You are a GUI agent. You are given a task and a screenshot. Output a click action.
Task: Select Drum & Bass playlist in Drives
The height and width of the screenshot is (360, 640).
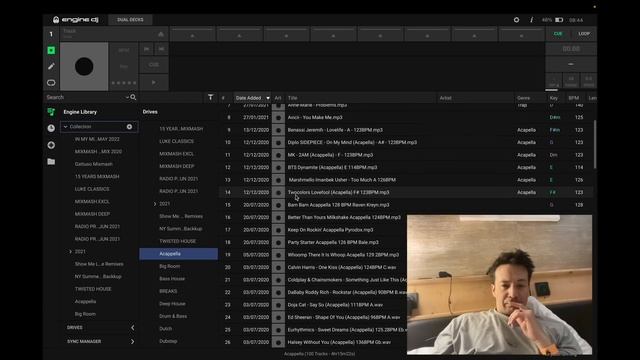click(173, 316)
